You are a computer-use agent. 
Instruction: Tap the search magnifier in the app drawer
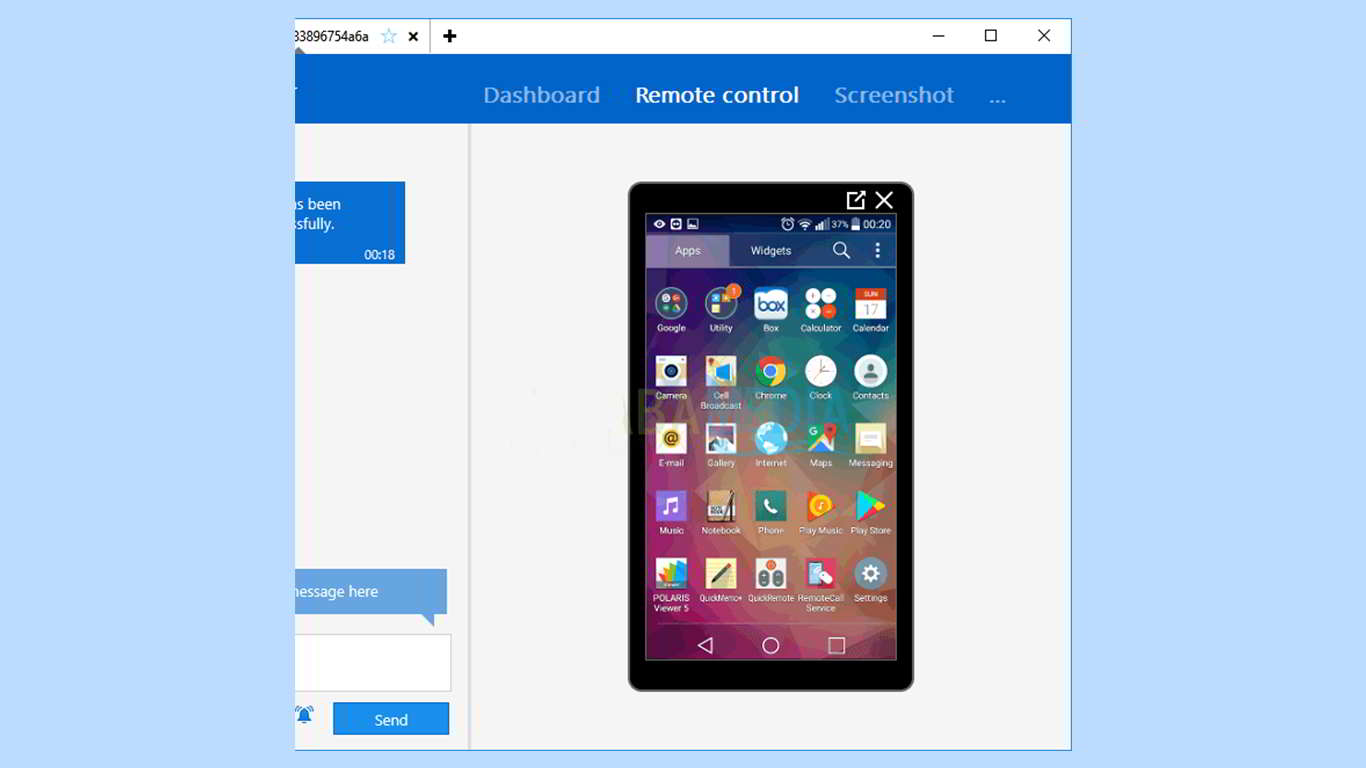point(841,250)
